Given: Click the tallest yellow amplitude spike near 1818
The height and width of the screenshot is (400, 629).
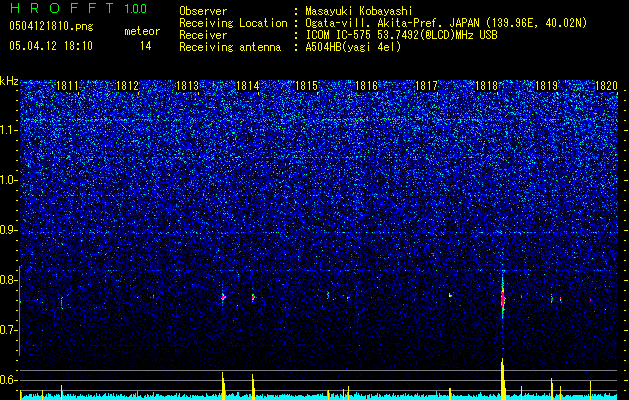Looking at the screenshot, I should coord(503,378).
